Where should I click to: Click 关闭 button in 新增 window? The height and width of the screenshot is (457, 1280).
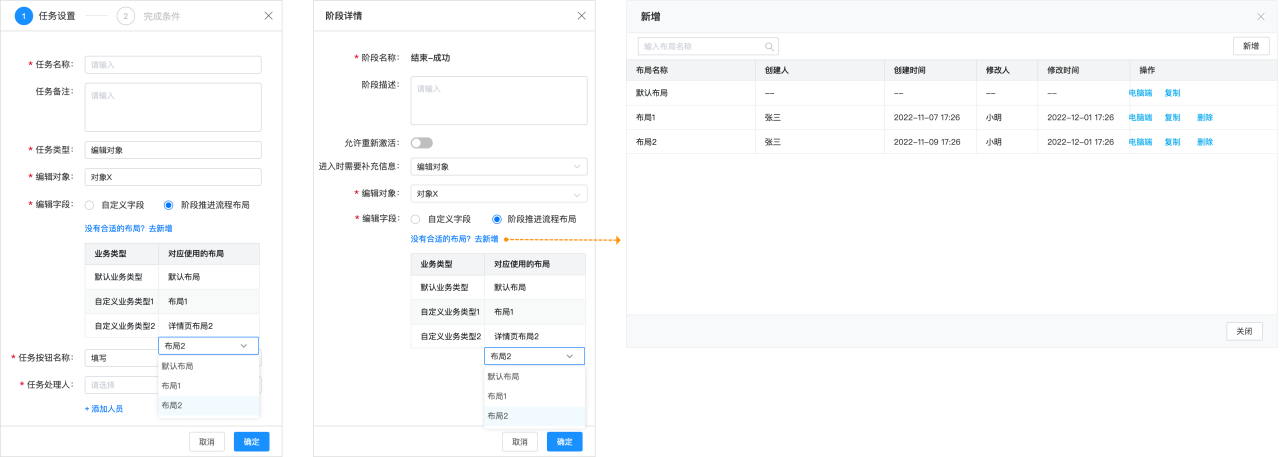1244,331
